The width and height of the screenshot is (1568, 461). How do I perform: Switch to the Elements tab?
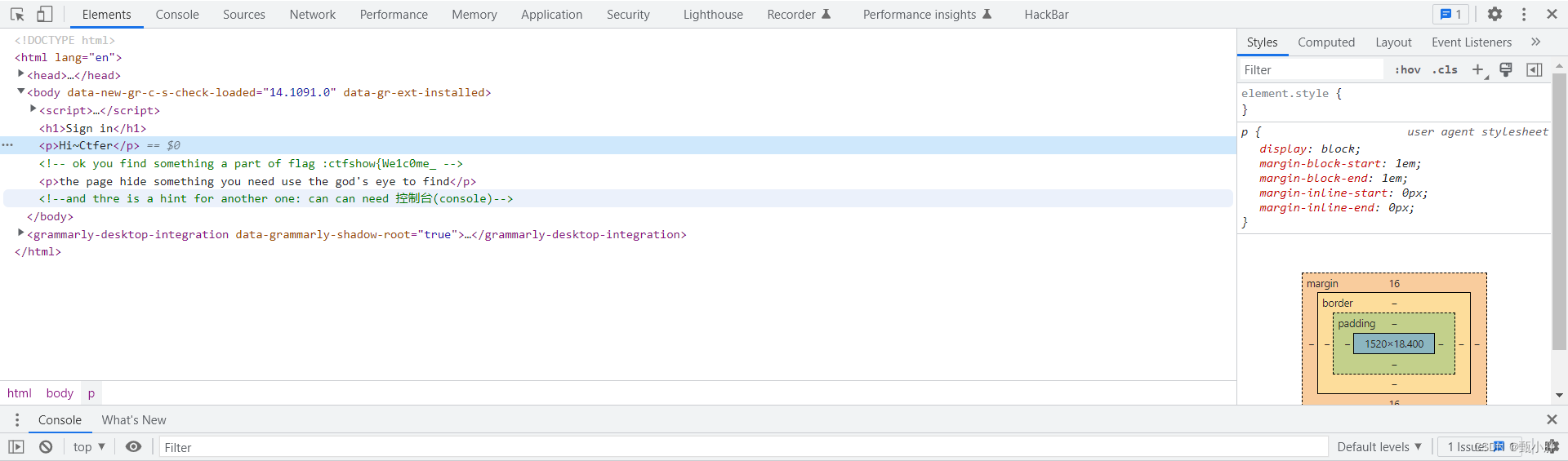(106, 15)
